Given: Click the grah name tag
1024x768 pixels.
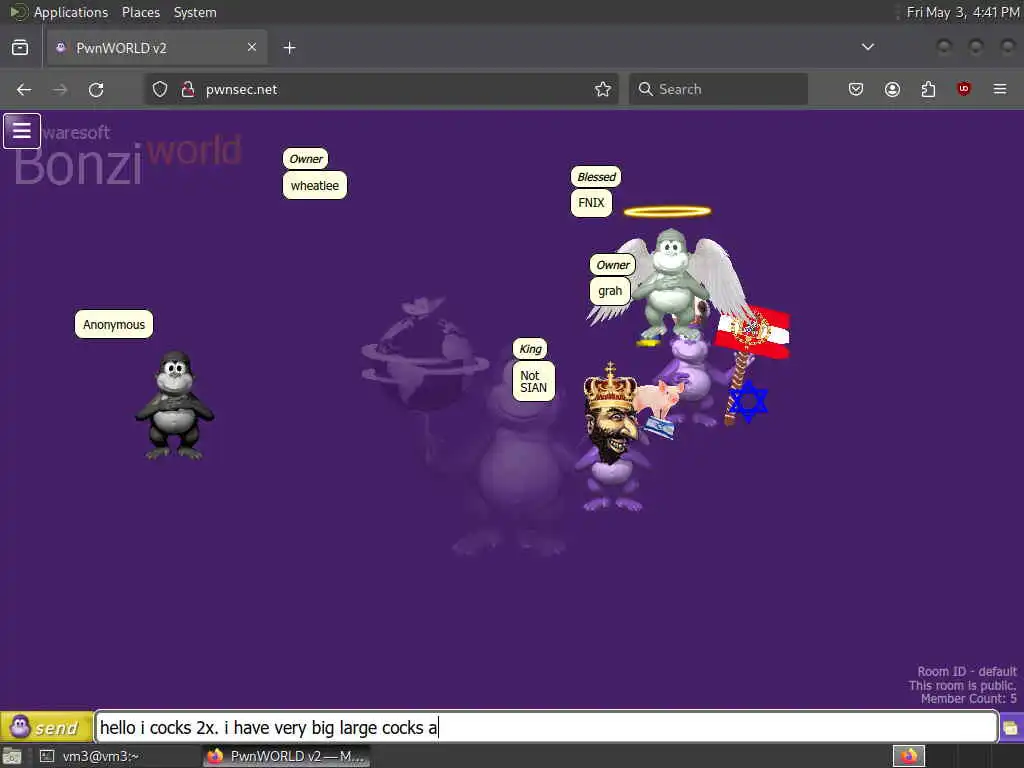Looking at the screenshot, I should point(610,291).
